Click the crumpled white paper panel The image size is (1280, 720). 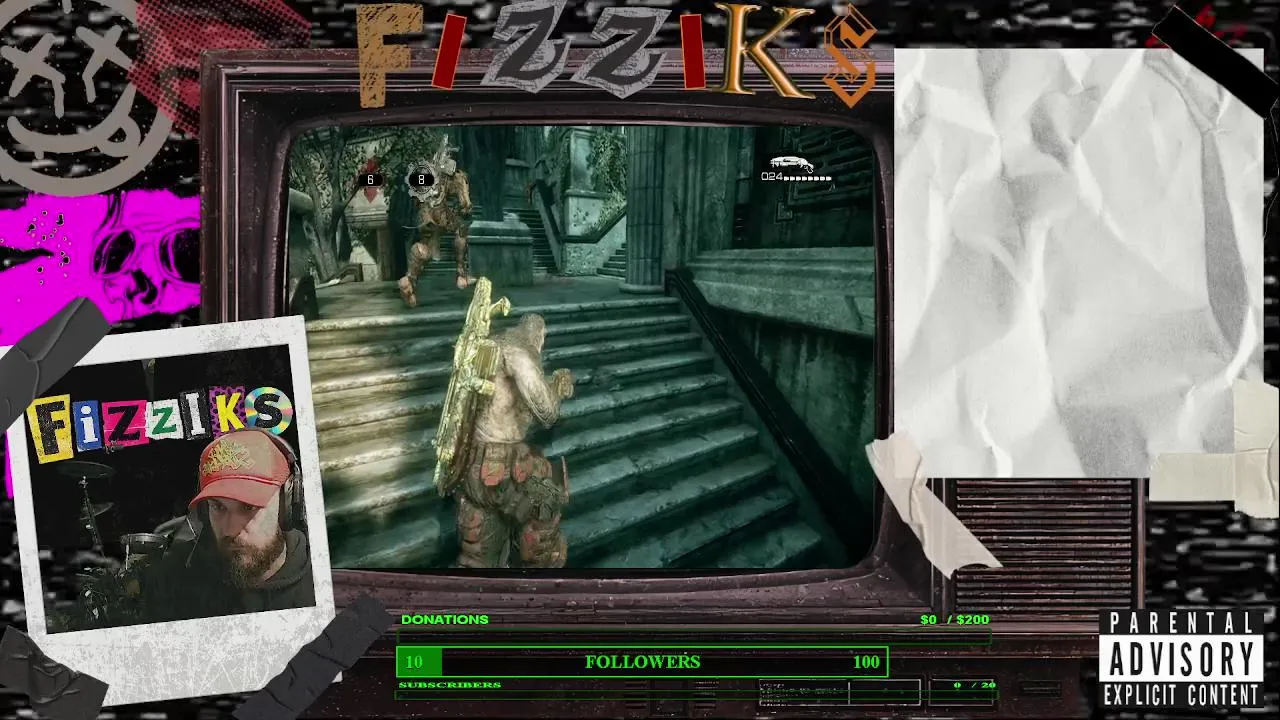(x=1078, y=263)
